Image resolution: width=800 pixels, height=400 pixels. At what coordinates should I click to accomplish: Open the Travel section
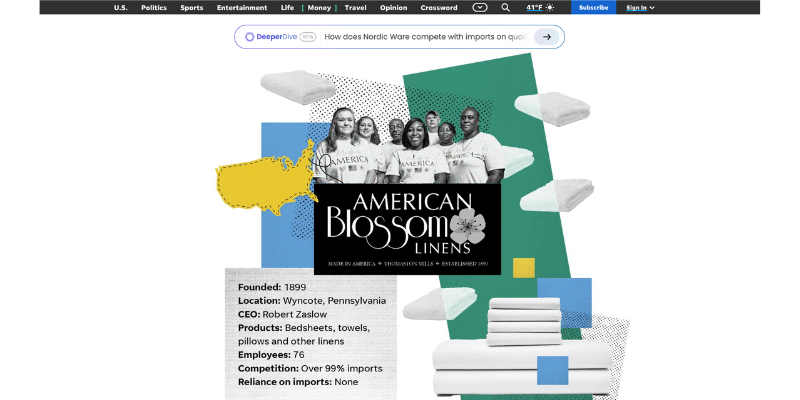pyautogui.click(x=354, y=7)
